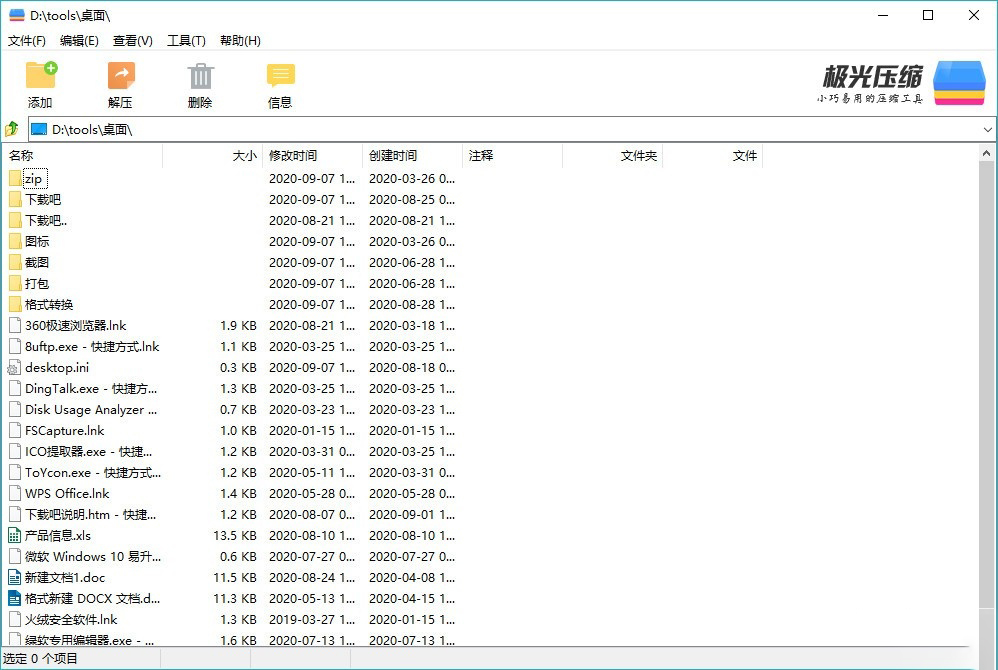This screenshot has width=998, height=670.
Task: Click the 添加 (Add) toolbar icon
Action: [x=41, y=76]
